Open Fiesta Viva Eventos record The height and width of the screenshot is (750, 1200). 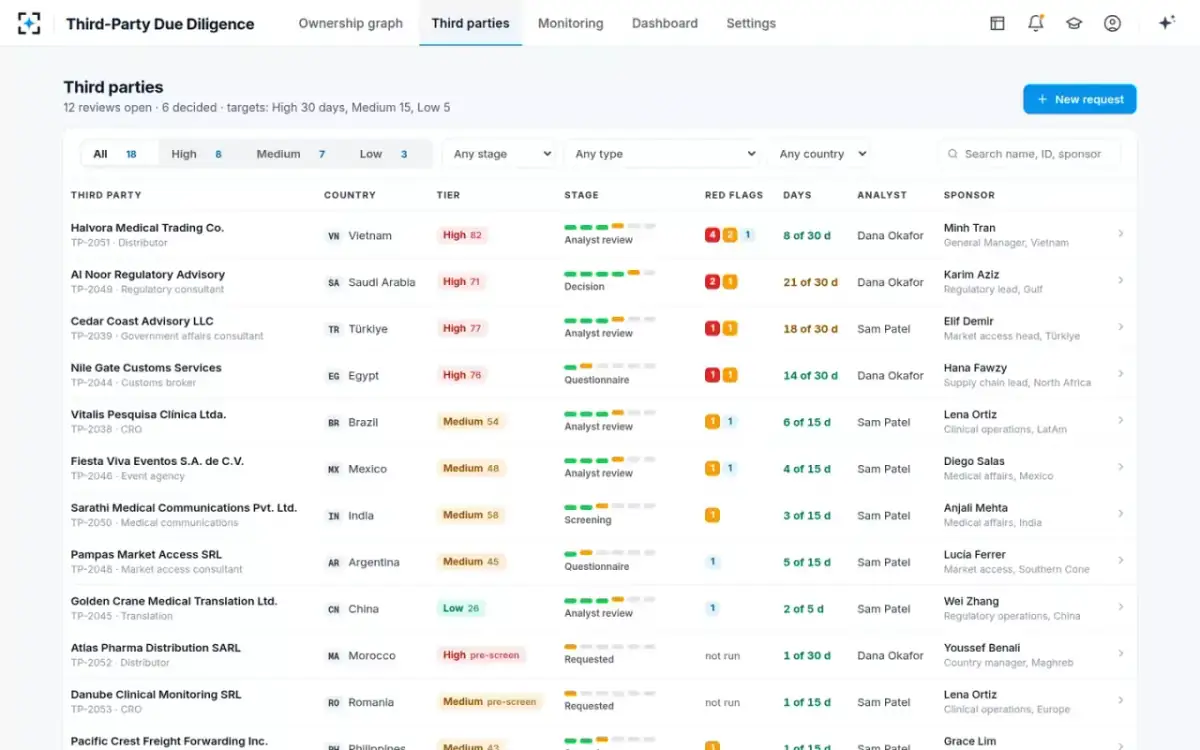point(157,461)
